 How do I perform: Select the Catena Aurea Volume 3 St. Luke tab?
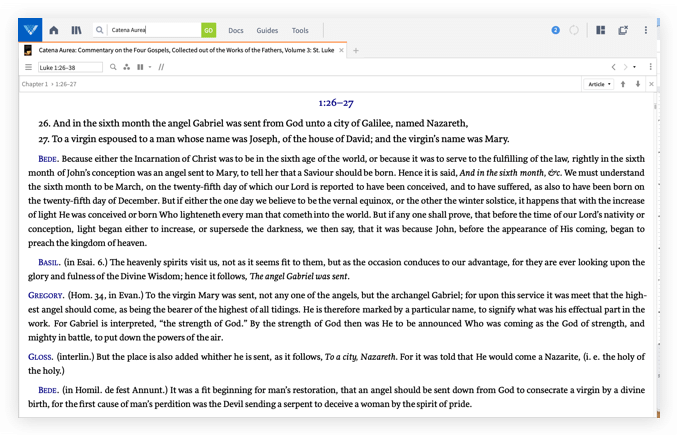[186, 50]
